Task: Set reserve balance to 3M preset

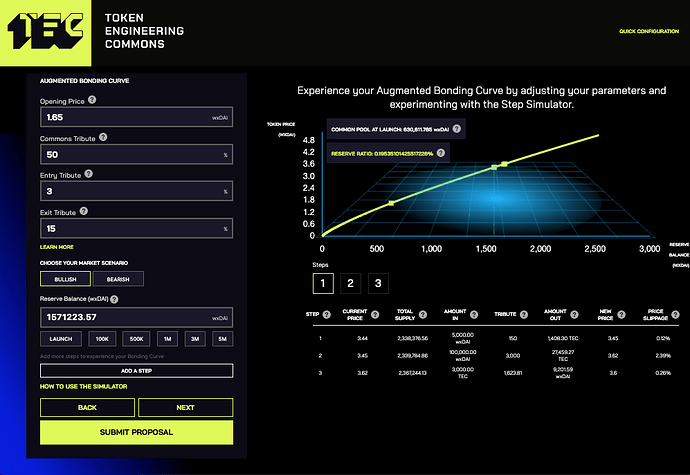Action: pos(195,339)
